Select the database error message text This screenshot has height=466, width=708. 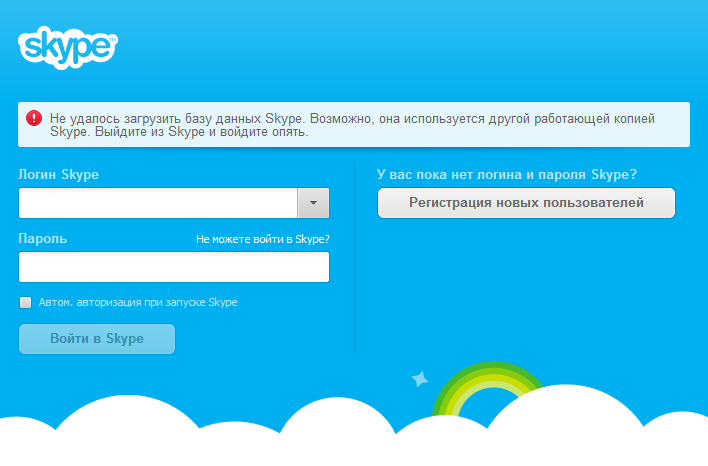click(352, 125)
